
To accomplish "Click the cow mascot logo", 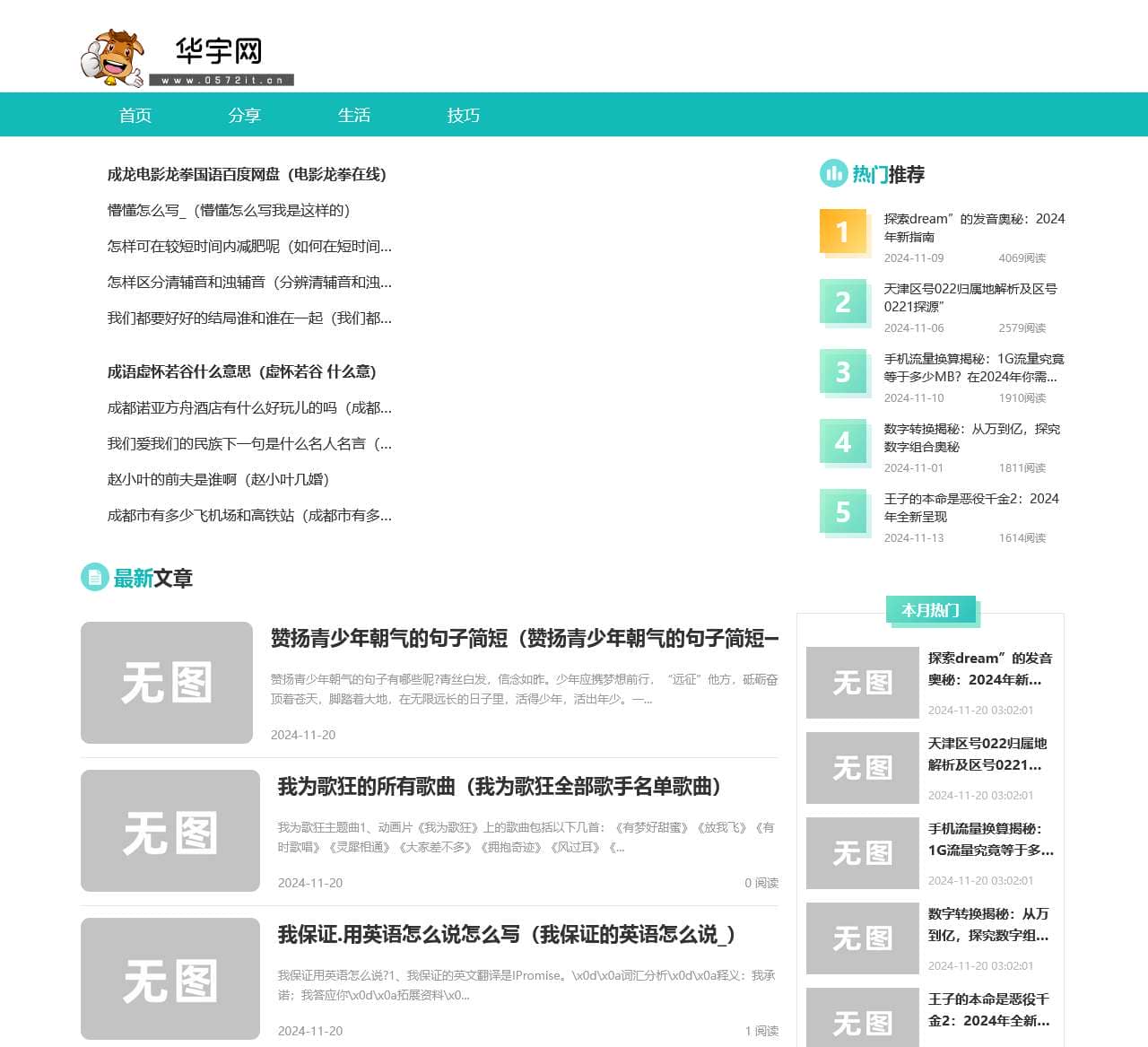I will 112,54.
